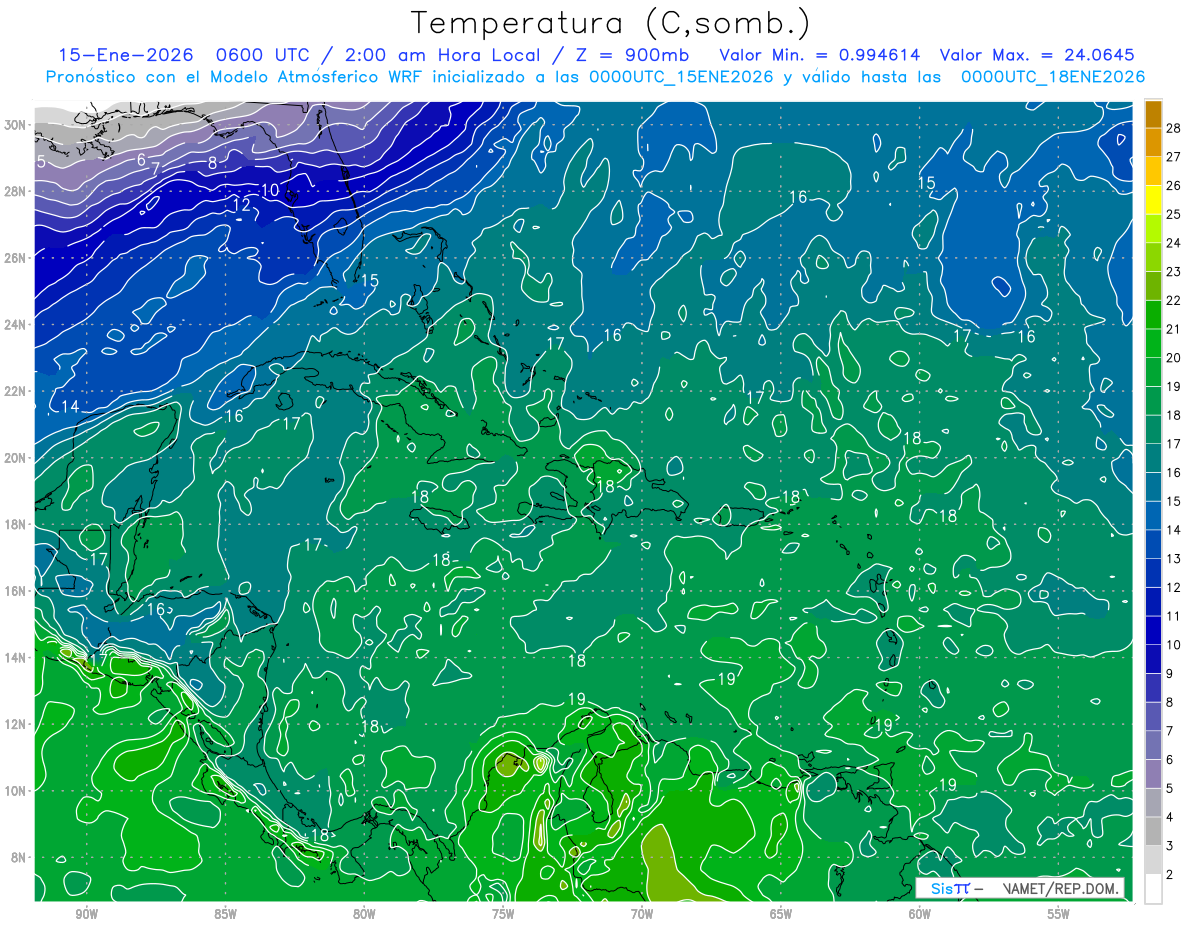Click the color scale label 28
This screenshot has height=927, width=1200.
1174,126
